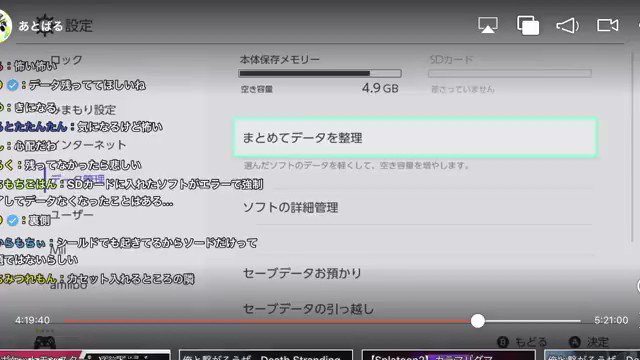Tap the AirPlay cast icon
The height and width of the screenshot is (360, 640).
click(488, 25)
